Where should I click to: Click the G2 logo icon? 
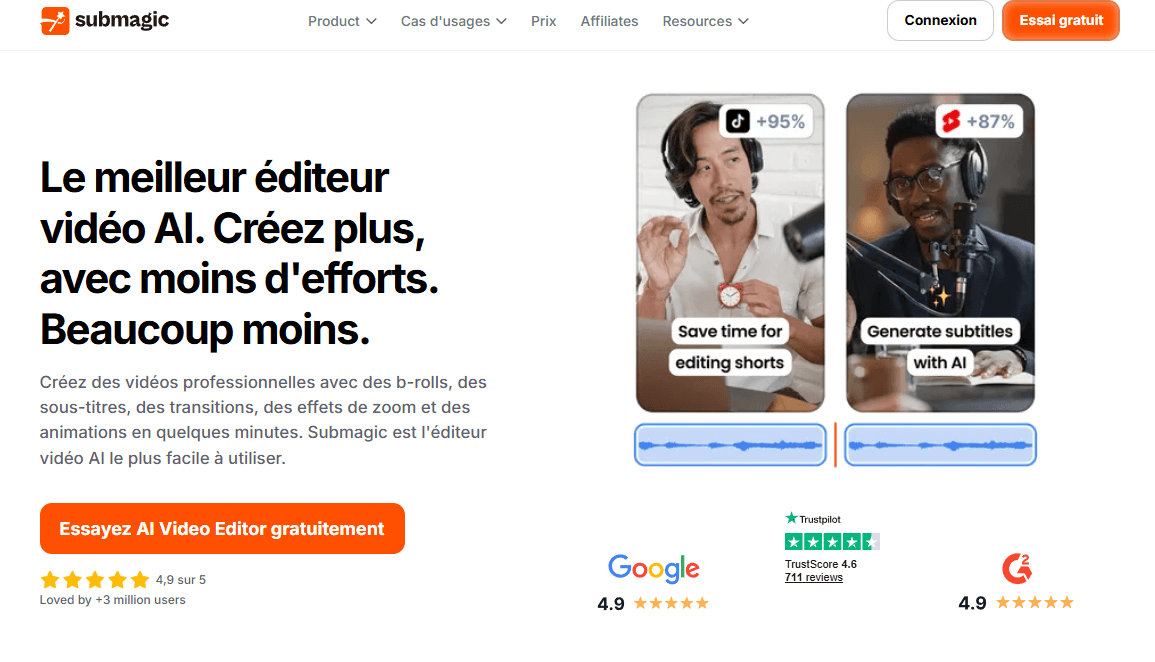pos(1017,568)
